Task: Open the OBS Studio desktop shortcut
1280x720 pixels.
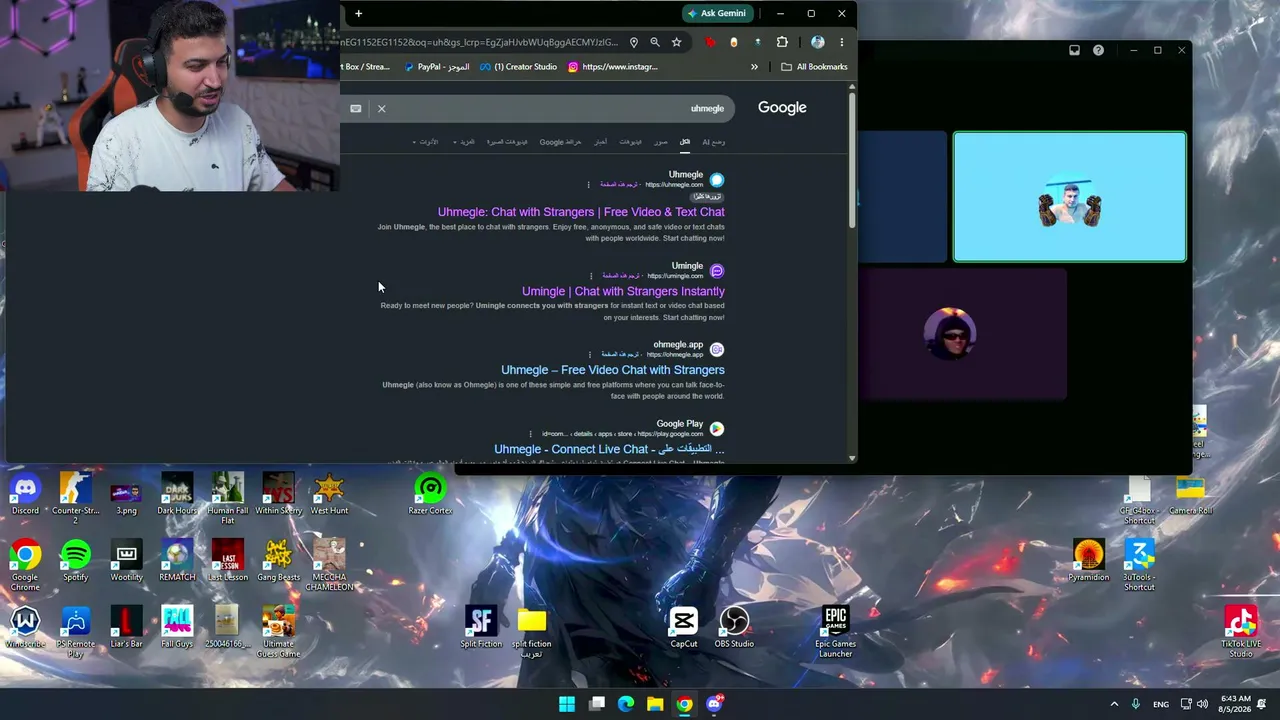Action: pos(734,627)
